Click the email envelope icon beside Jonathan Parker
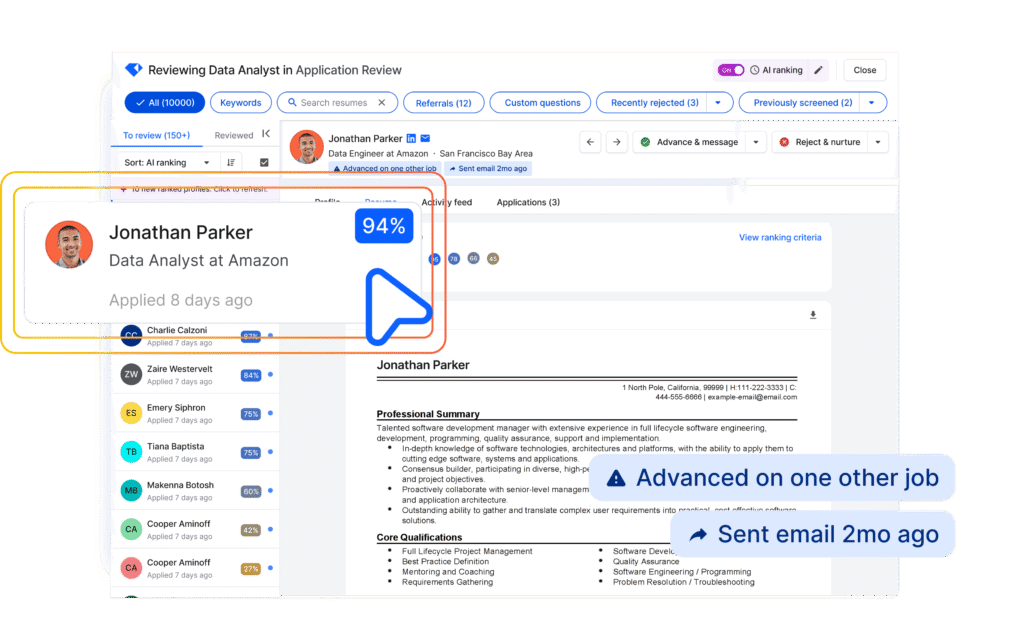 [425, 138]
